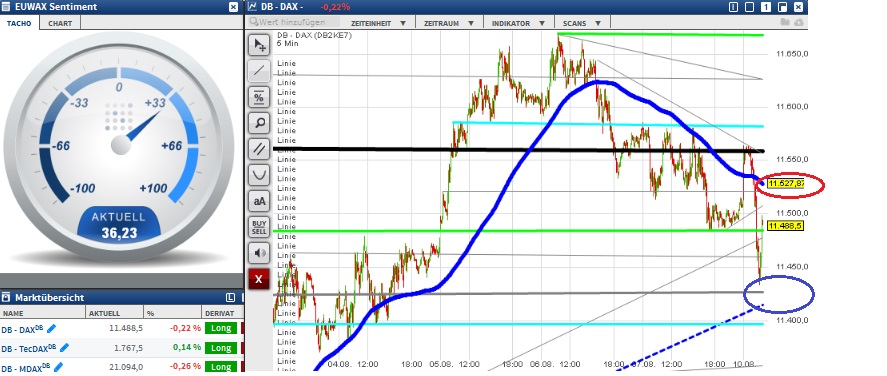Toggle the chart sound speaker icon
The width and height of the screenshot is (887, 376).
[x=260, y=253]
